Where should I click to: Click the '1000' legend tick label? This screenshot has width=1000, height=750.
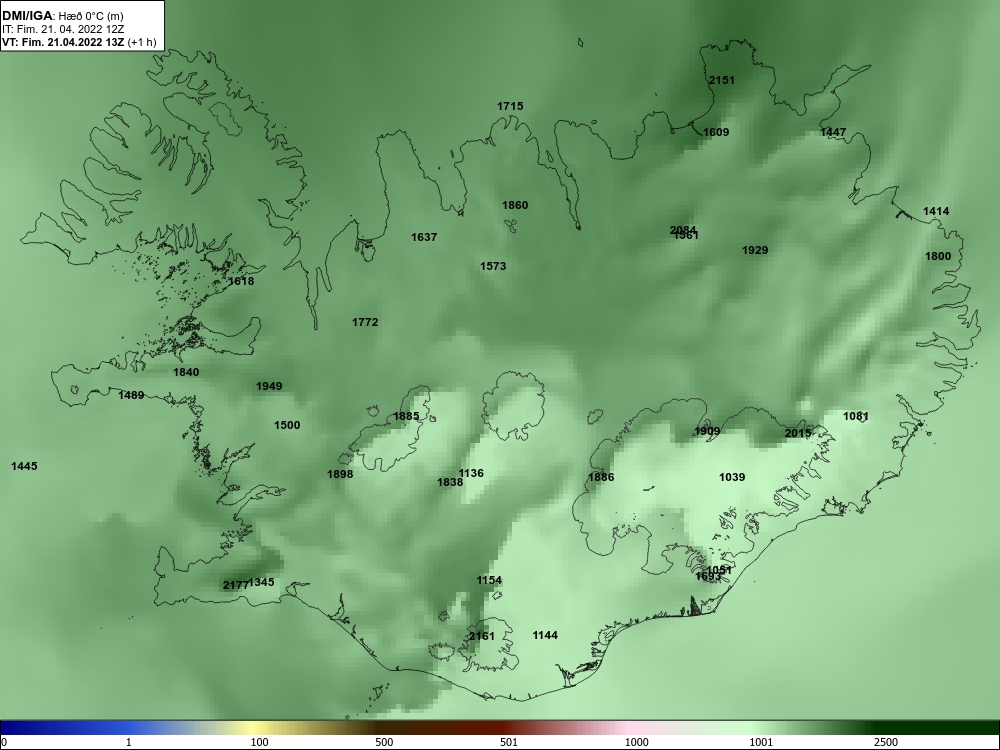pyautogui.click(x=636, y=742)
